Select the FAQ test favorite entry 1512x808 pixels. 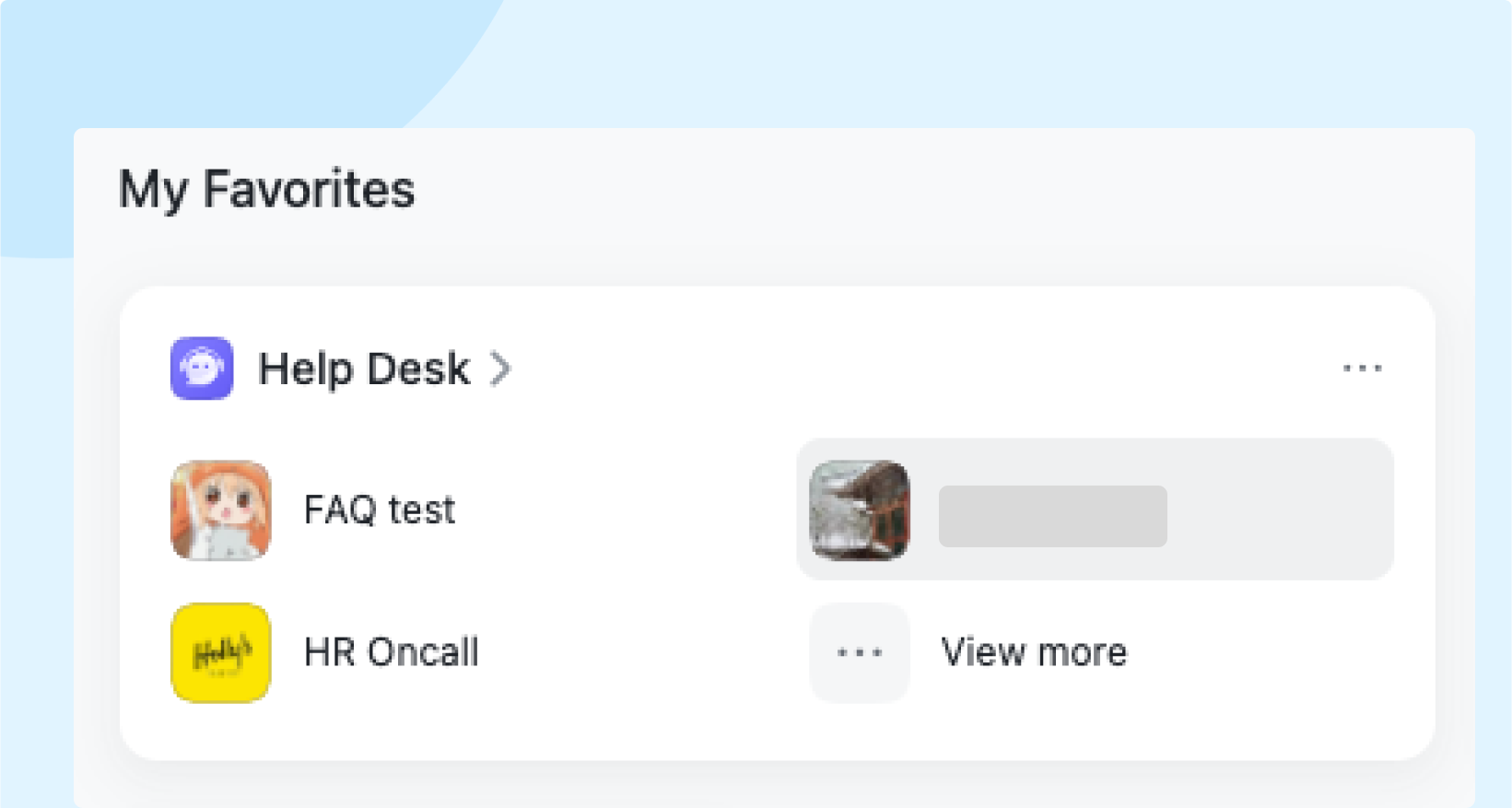coord(379,510)
